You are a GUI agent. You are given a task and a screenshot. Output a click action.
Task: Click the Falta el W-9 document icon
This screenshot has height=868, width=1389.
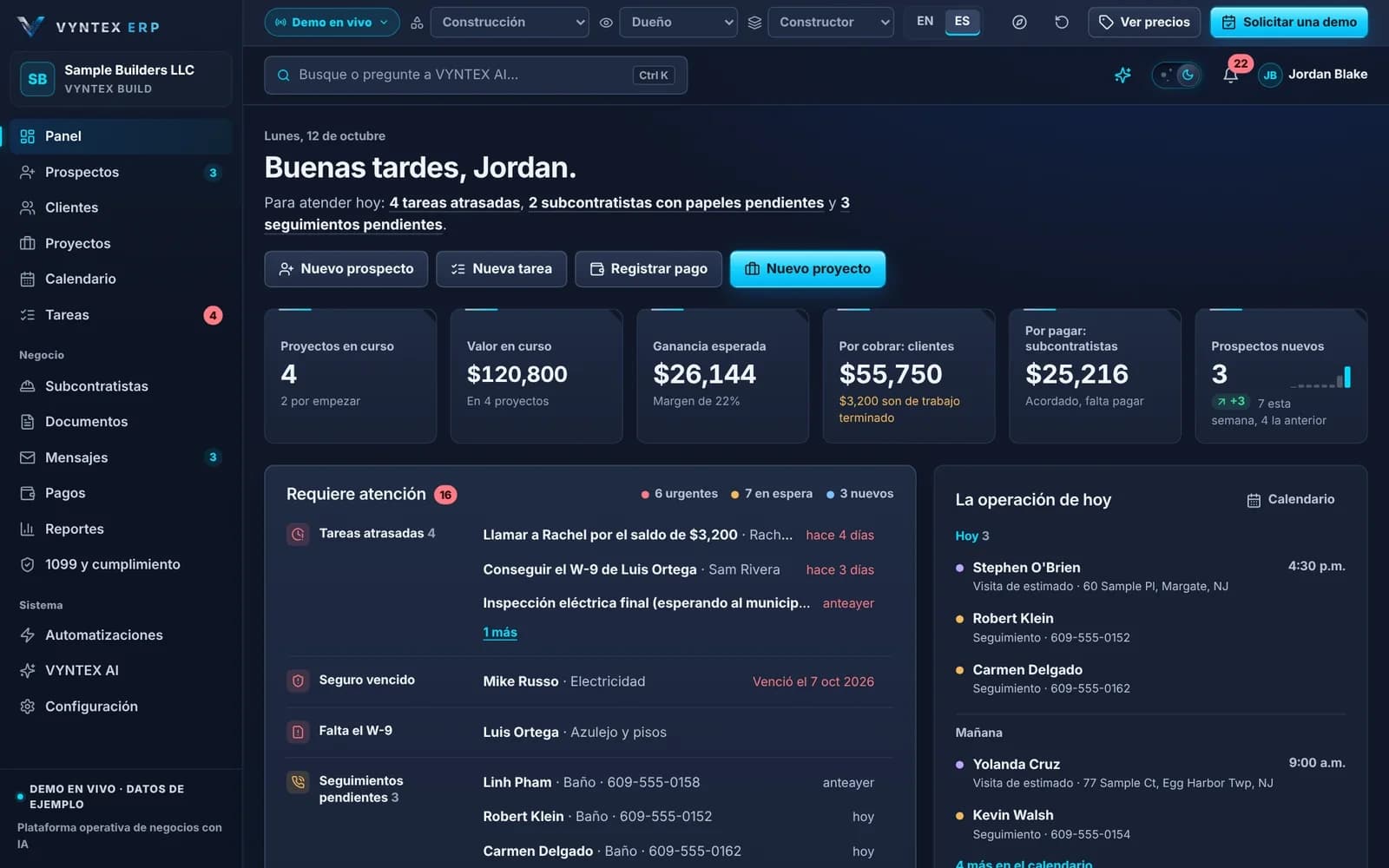click(x=298, y=732)
